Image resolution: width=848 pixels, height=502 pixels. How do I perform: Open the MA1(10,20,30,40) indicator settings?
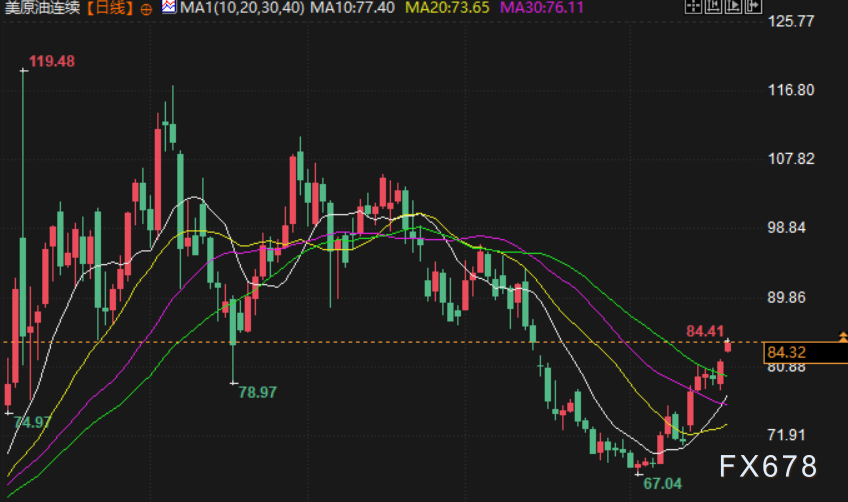242,8
